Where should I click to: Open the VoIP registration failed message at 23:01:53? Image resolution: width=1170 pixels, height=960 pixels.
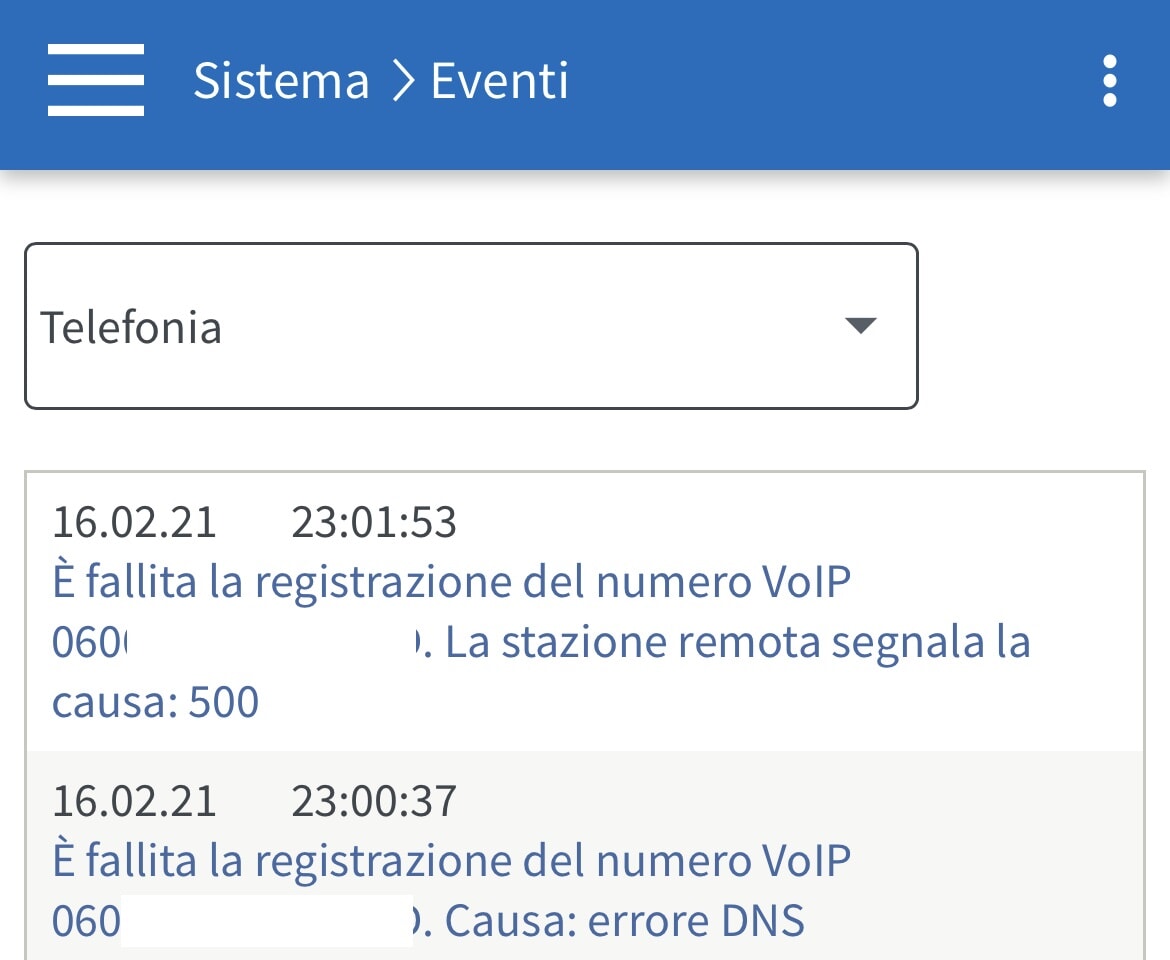[x=451, y=582]
